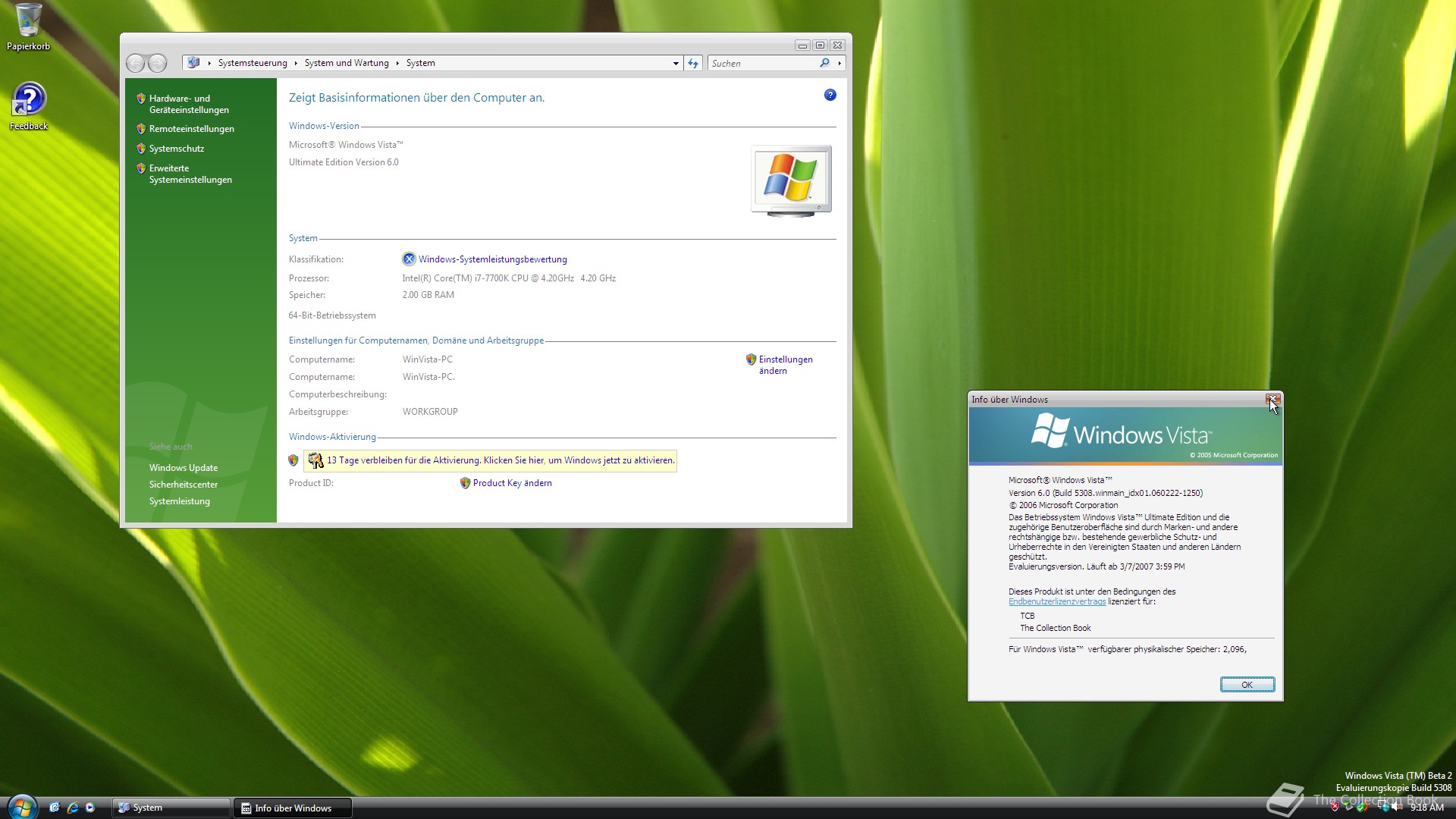Open the Papierkorb recycle bin icon
The width and height of the screenshot is (1456, 819).
point(28,27)
